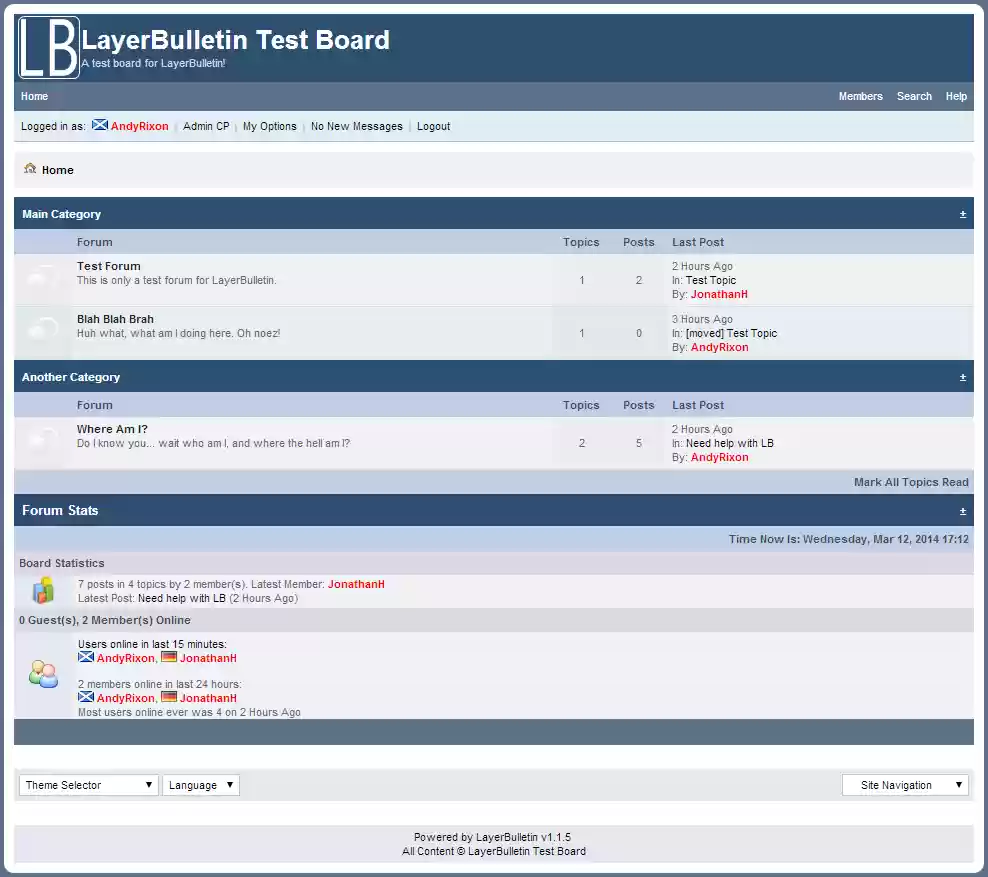Click the German flag beside JonathanH in online users
Viewport: 988px width, 877px height.
pos(170,658)
